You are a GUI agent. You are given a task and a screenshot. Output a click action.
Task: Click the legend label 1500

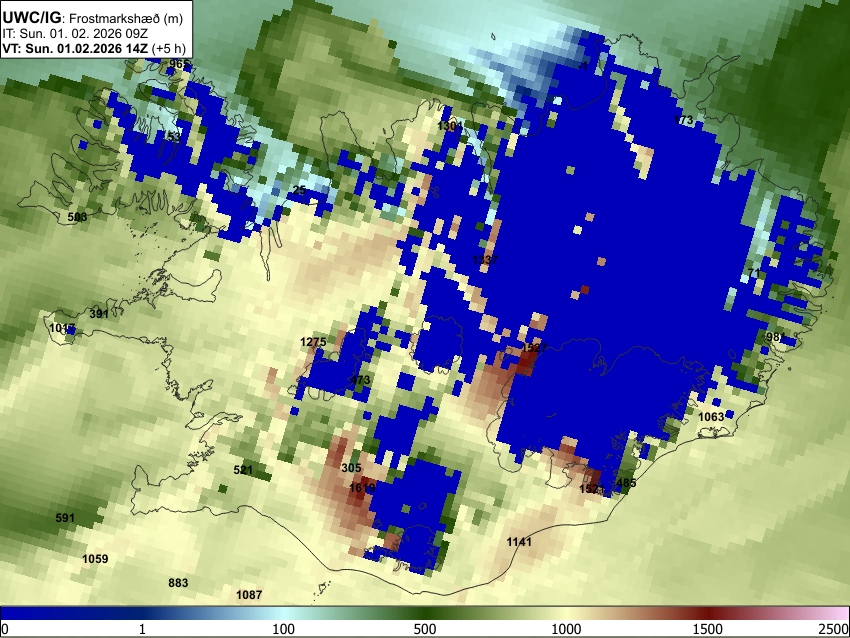[x=708, y=629]
